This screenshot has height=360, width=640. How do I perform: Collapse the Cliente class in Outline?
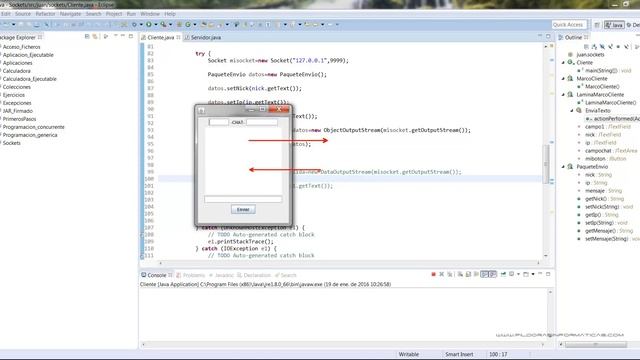[563, 62]
